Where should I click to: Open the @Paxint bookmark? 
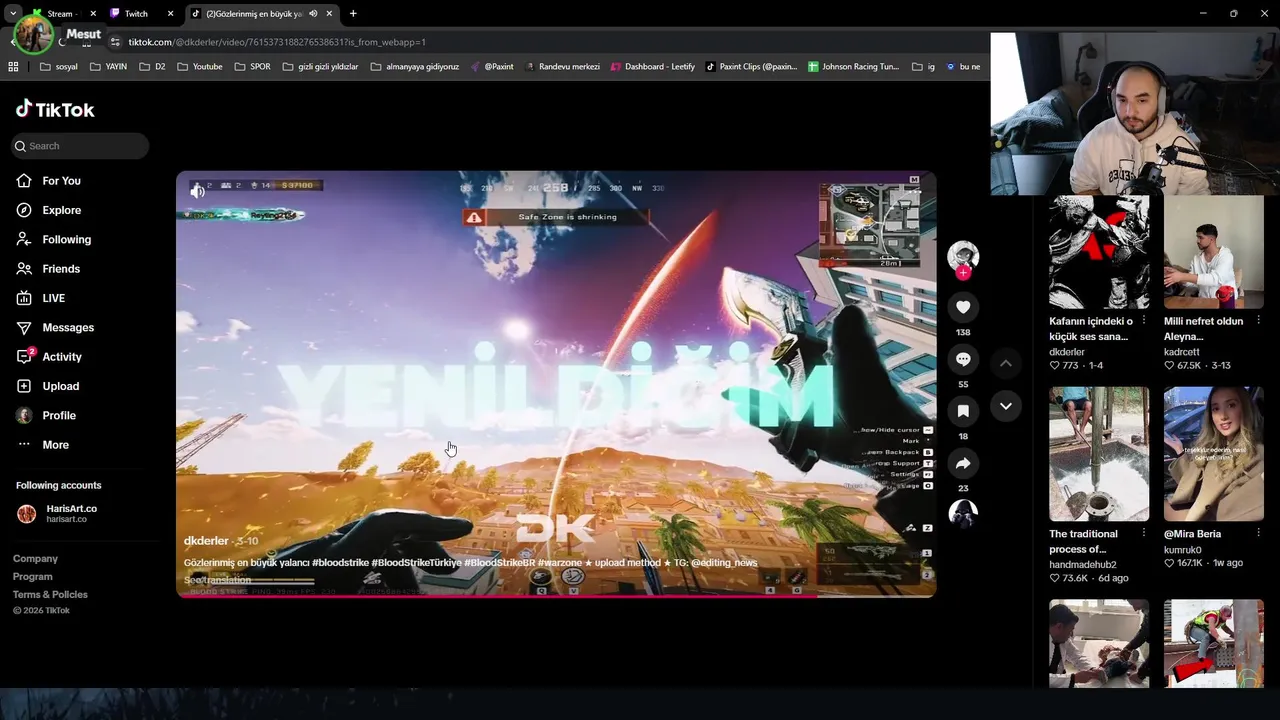(x=492, y=67)
